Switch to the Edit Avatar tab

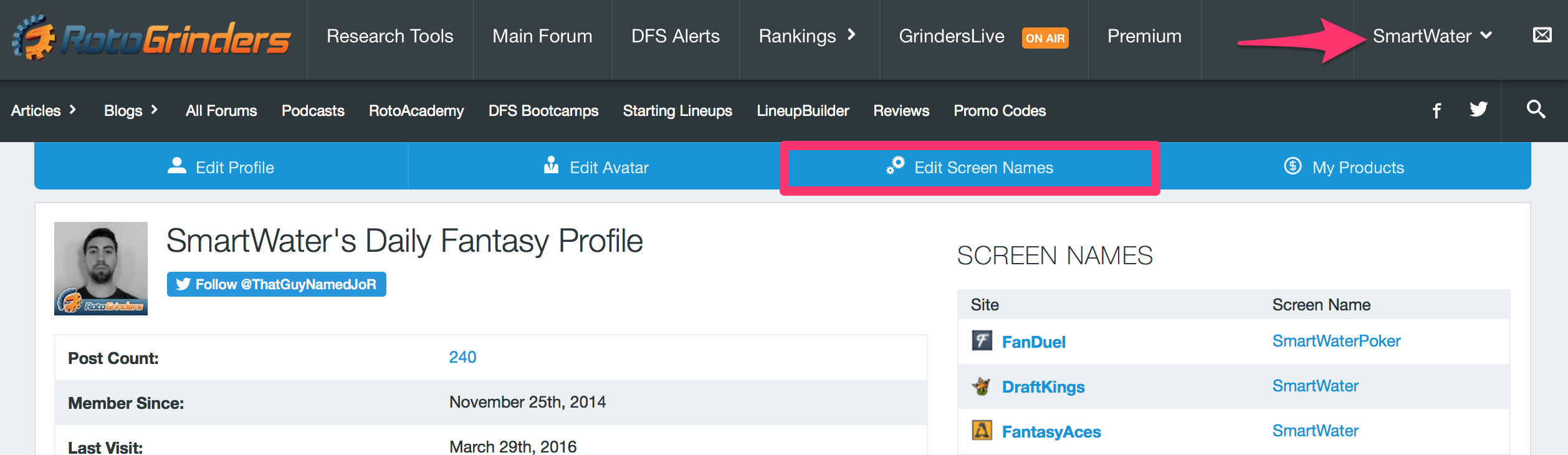(595, 166)
